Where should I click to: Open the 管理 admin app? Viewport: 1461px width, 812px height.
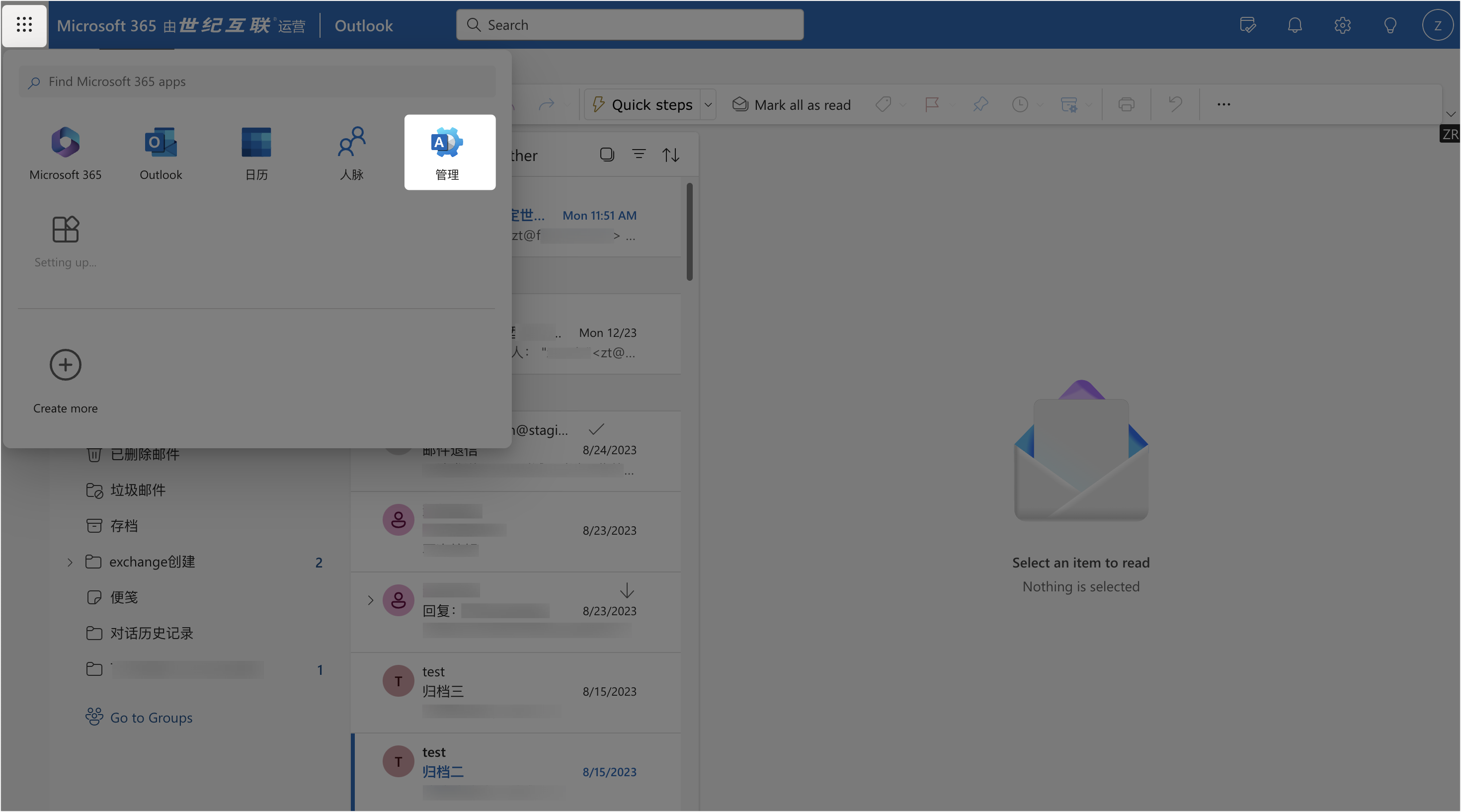pyautogui.click(x=449, y=152)
